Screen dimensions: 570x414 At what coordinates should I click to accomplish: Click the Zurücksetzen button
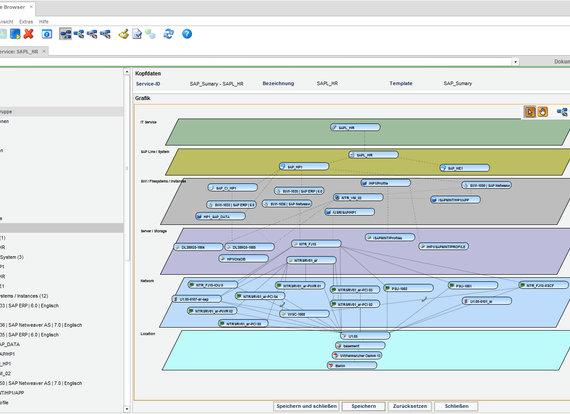pos(410,406)
